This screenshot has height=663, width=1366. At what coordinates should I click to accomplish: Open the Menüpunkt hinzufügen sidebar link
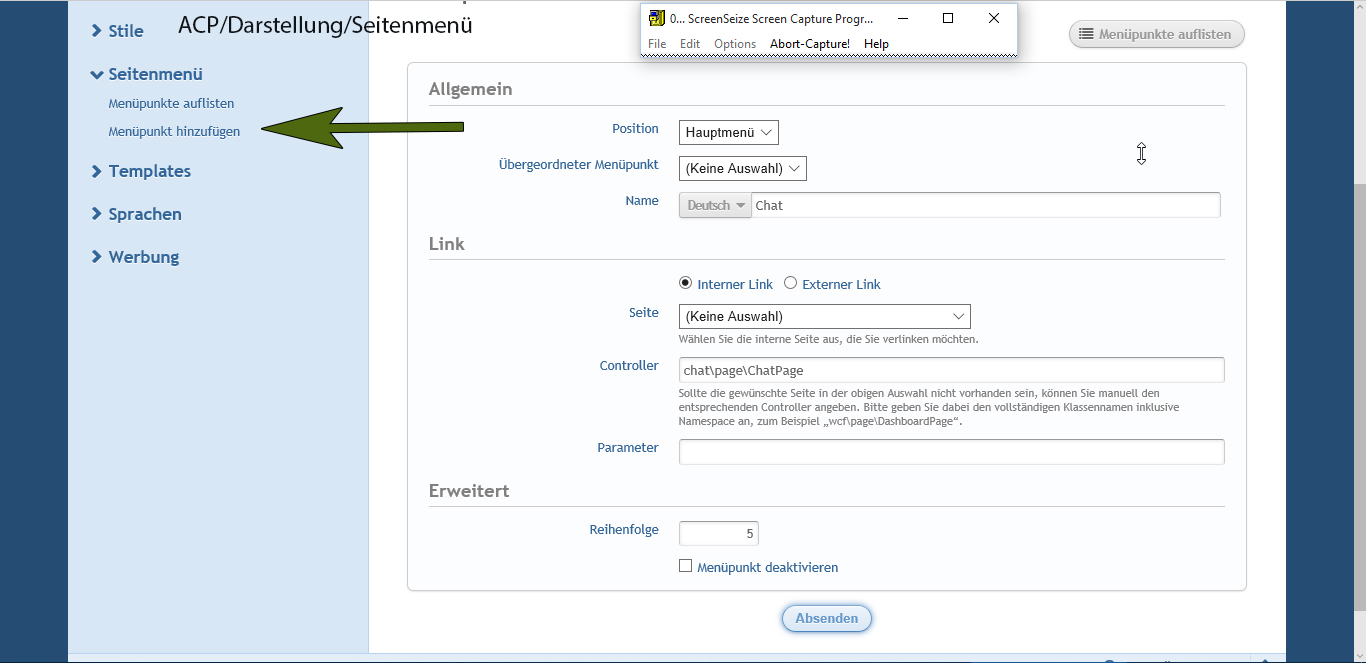coord(174,131)
